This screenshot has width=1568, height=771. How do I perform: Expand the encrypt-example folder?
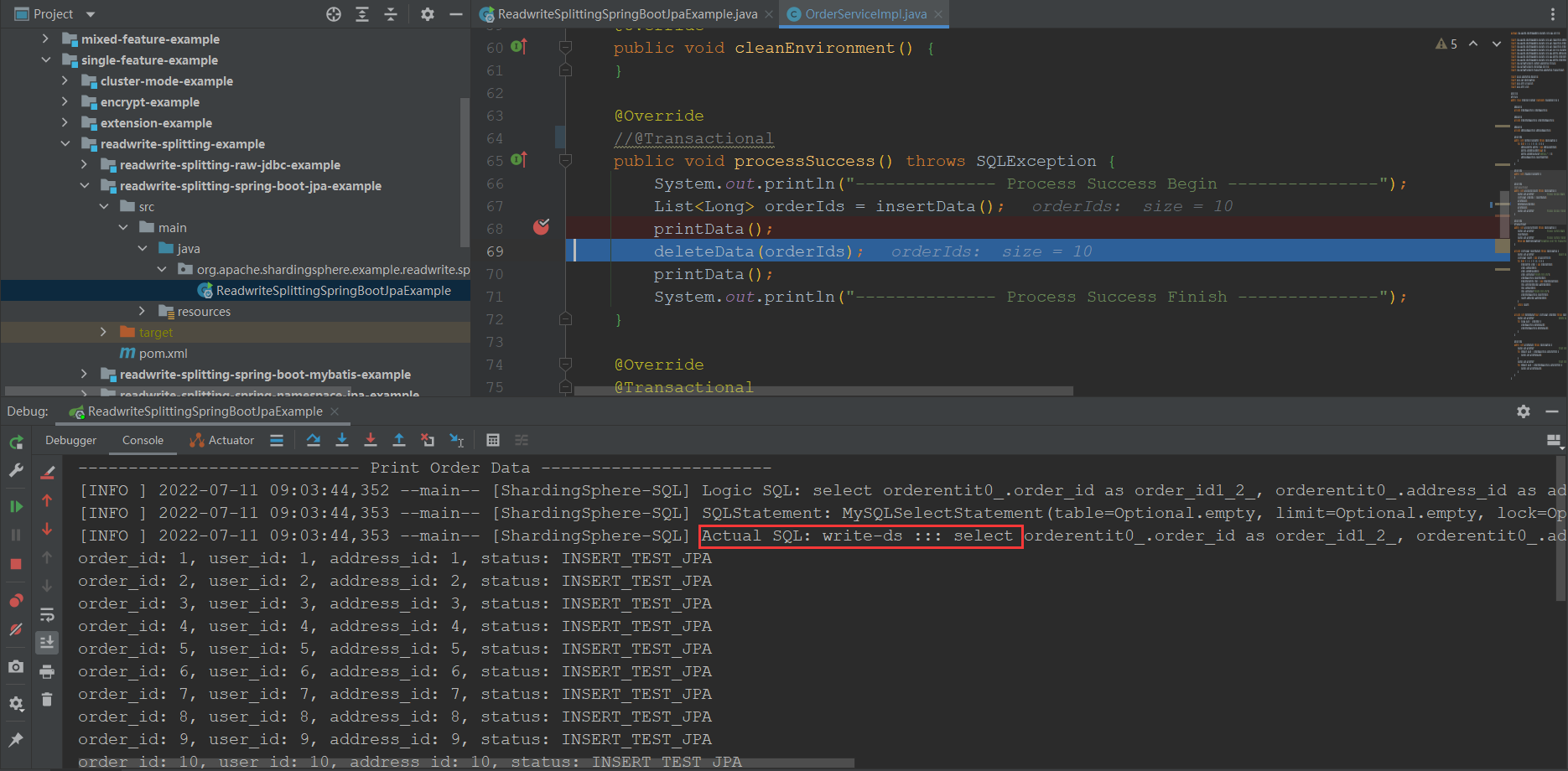pos(65,101)
